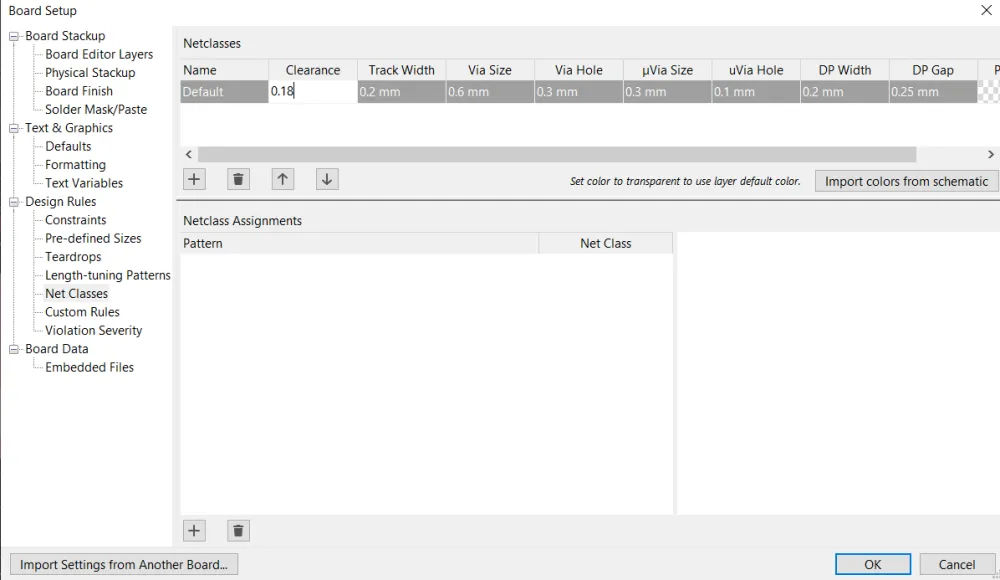Select Custom Rules in the tree

(x=82, y=312)
